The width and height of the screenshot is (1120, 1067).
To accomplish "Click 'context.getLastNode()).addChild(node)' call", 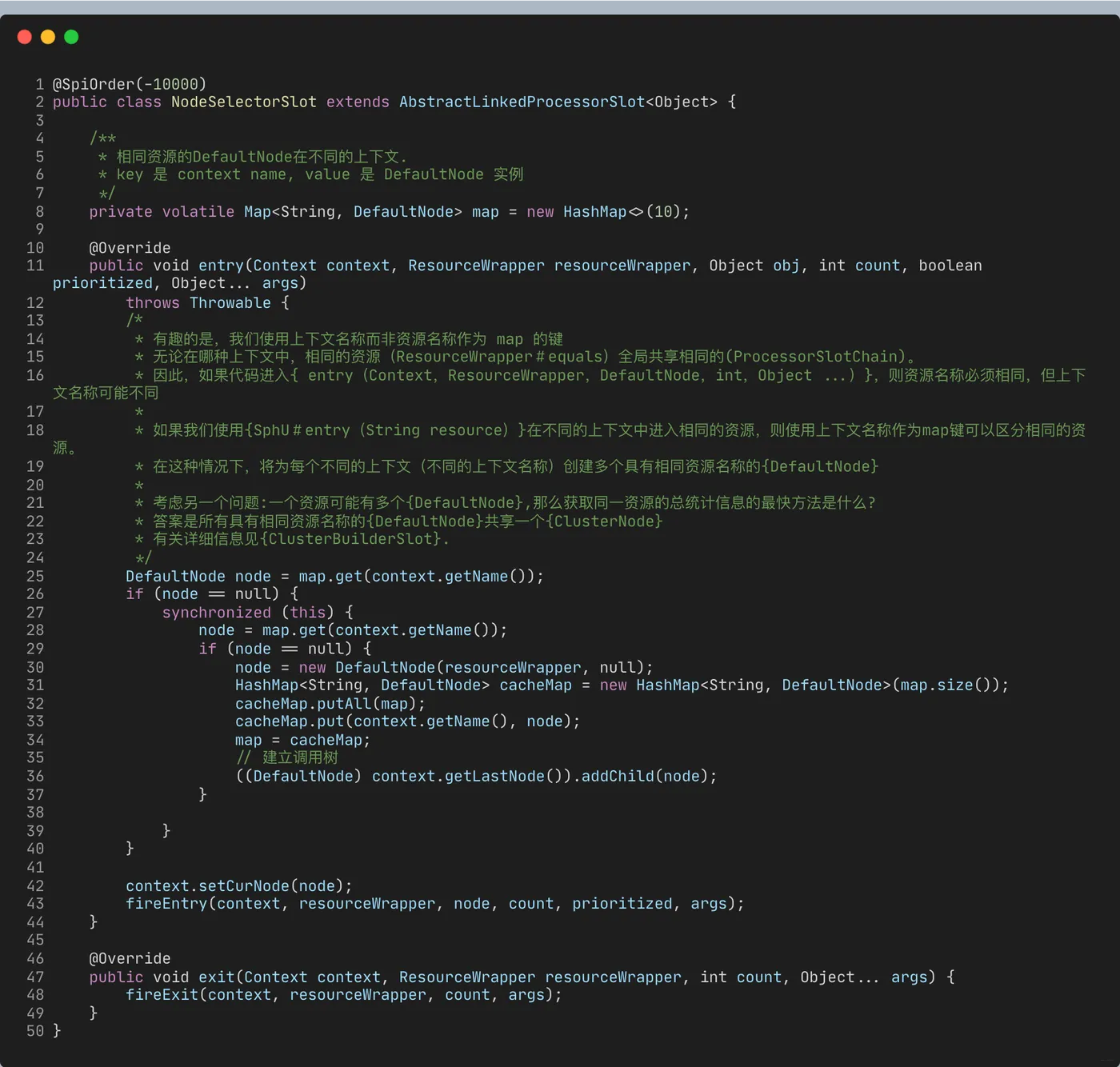I will (x=540, y=777).
